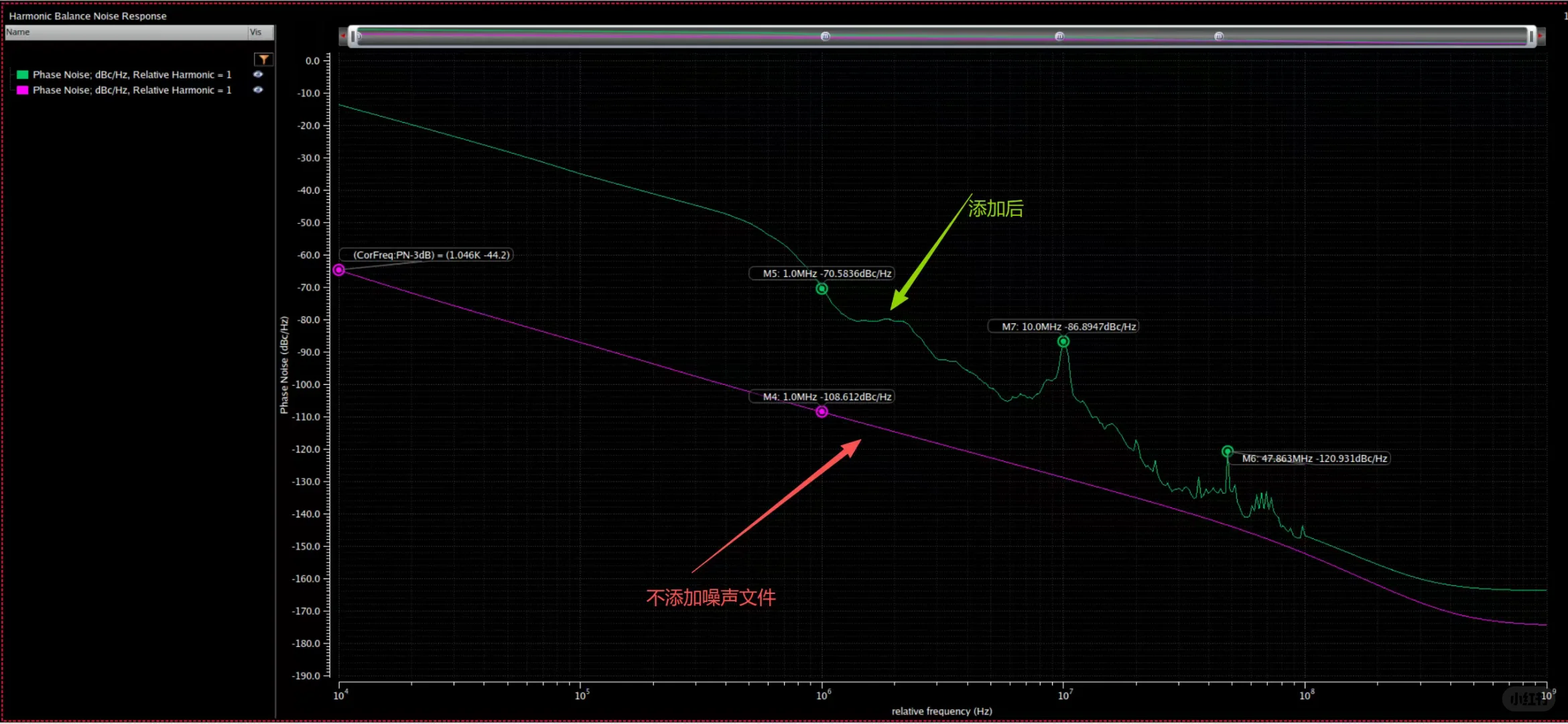Click the magenta trace color swatch

(x=23, y=90)
